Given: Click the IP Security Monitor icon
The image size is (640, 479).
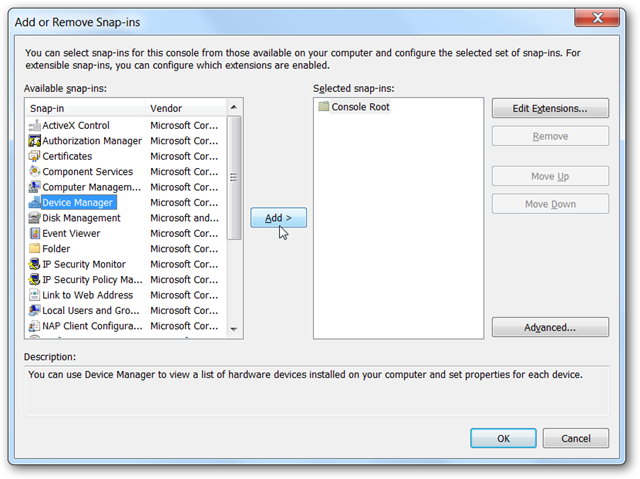Looking at the screenshot, I should coord(35,264).
